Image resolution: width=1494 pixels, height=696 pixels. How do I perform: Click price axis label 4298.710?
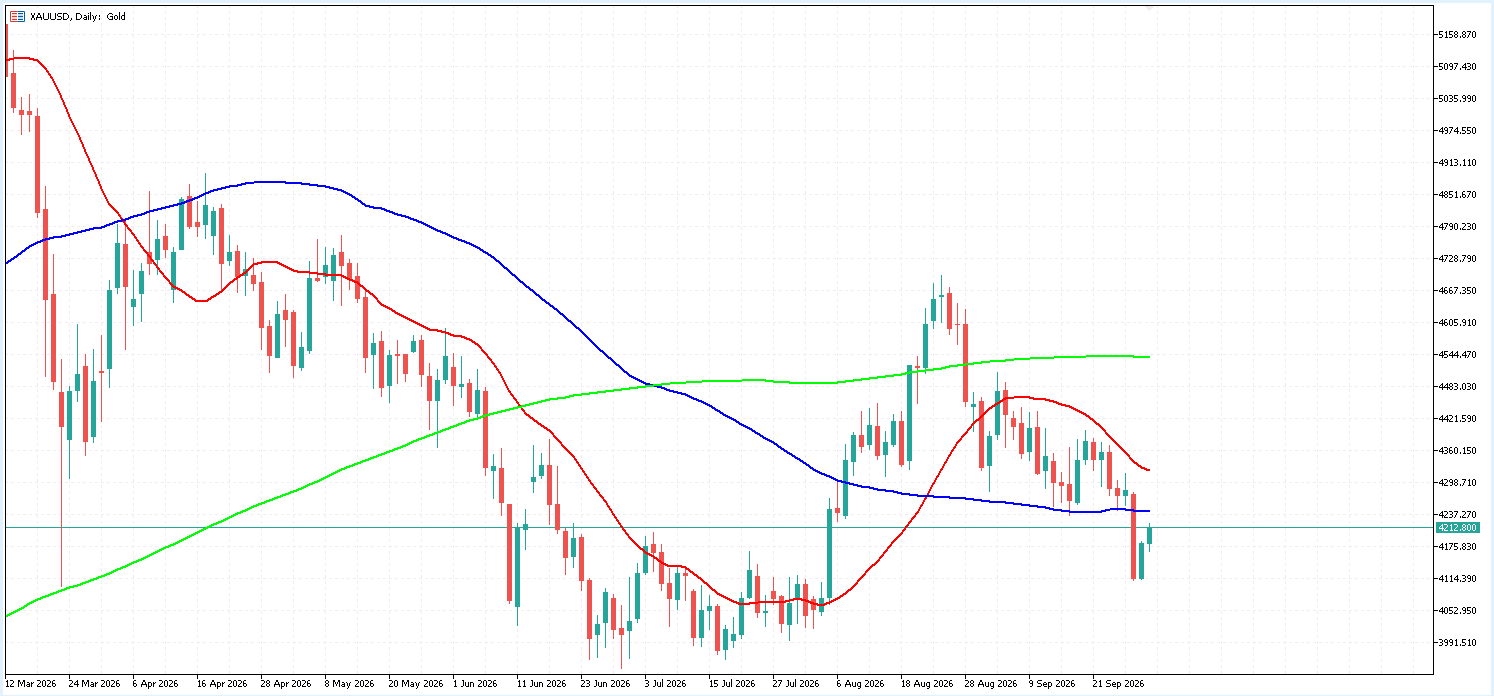(1457, 483)
